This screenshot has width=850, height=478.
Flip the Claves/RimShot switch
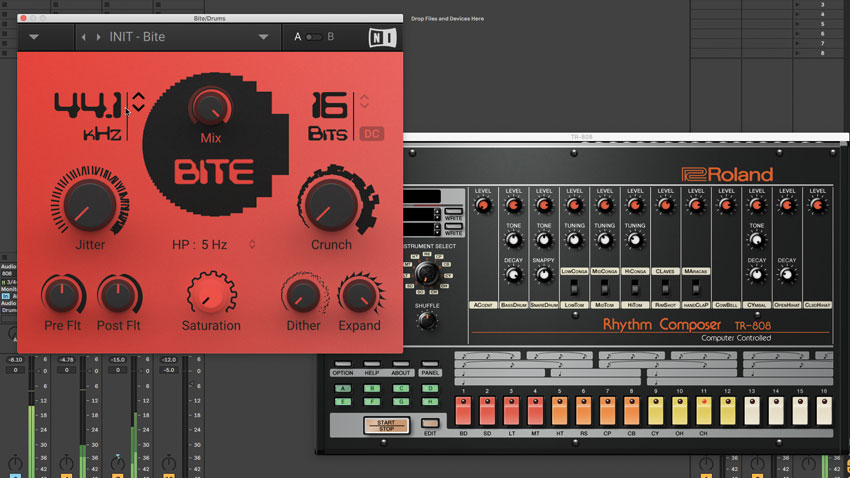[x=665, y=287]
